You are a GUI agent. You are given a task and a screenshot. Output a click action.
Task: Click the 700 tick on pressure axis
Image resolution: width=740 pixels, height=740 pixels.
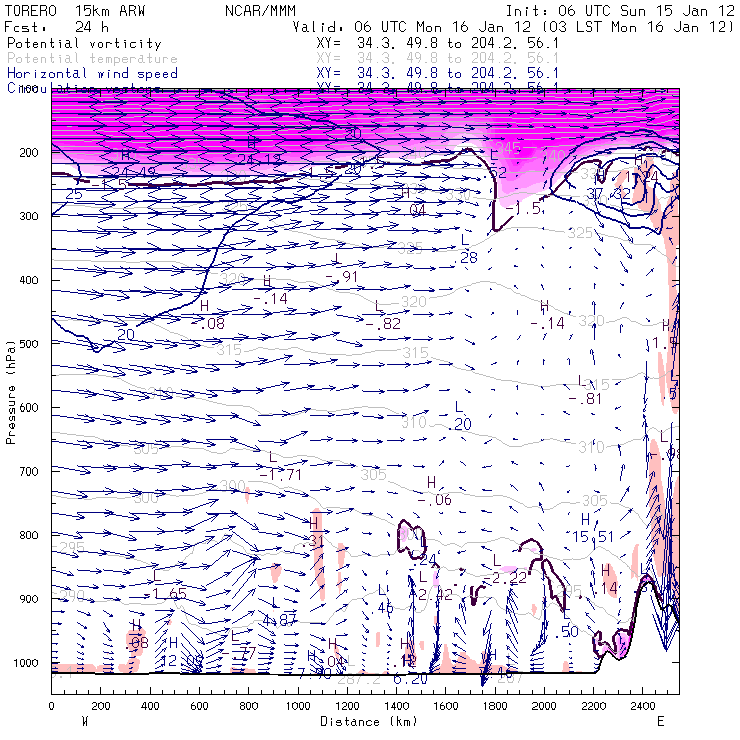click(29, 471)
